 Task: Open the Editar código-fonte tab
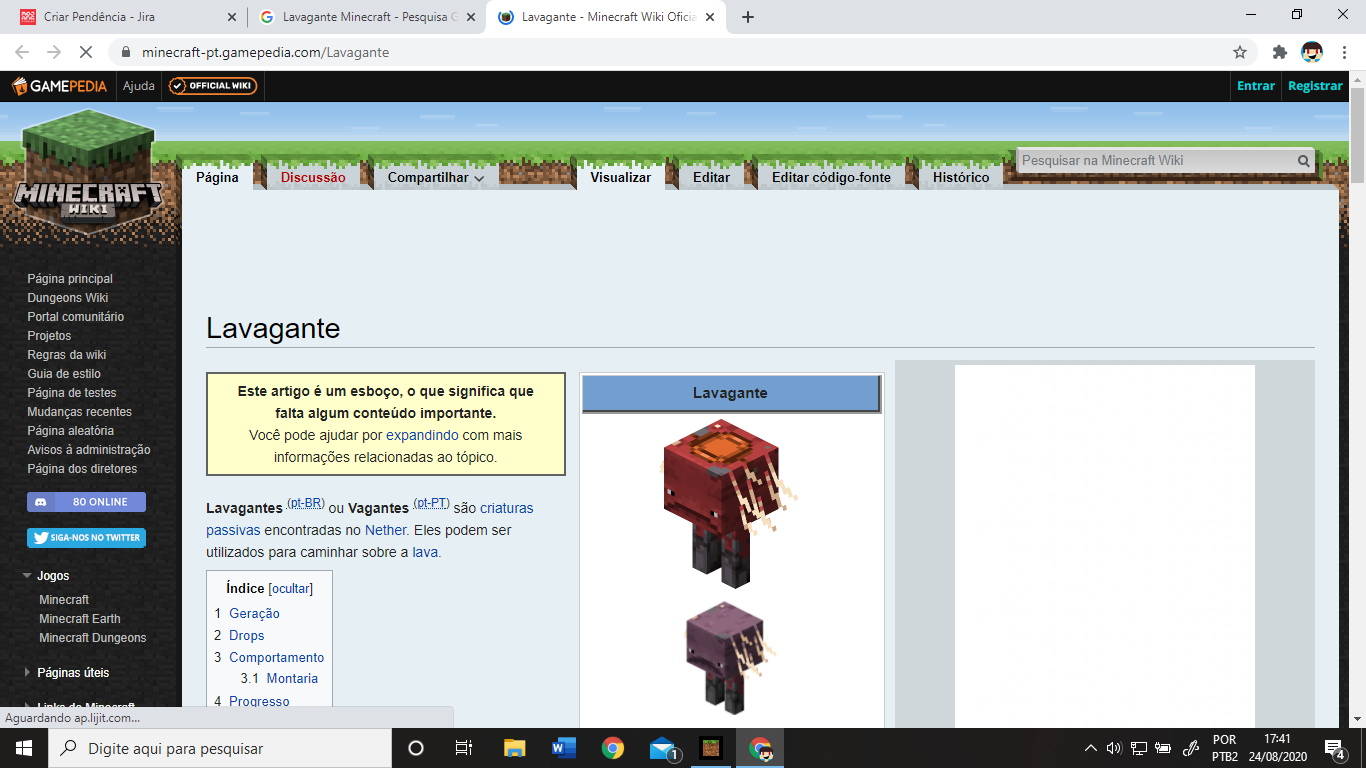click(x=831, y=177)
